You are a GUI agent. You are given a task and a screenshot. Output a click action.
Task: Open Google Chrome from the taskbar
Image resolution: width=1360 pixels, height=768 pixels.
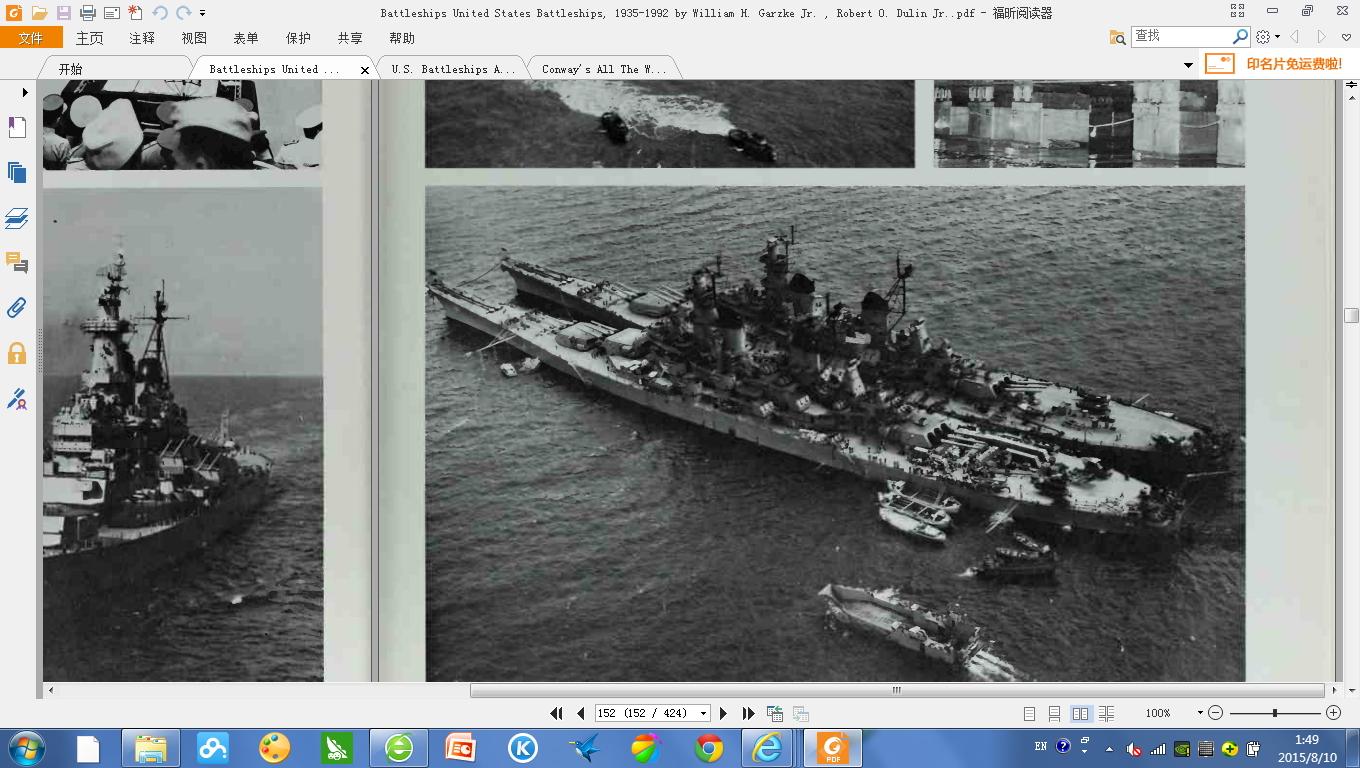click(x=709, y=748)
